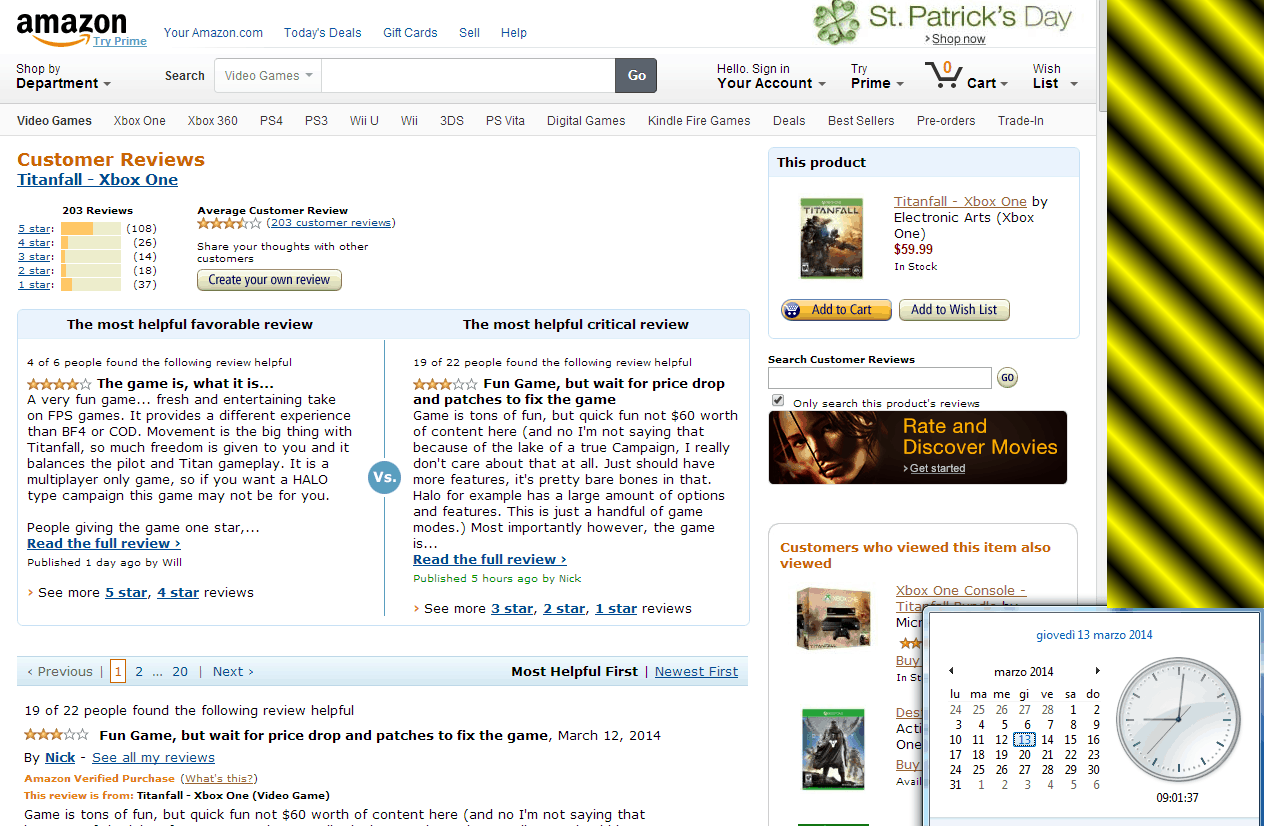Go to the Next reviews page
This screenshot has height=826, width=1264.
tap(233, 672)
